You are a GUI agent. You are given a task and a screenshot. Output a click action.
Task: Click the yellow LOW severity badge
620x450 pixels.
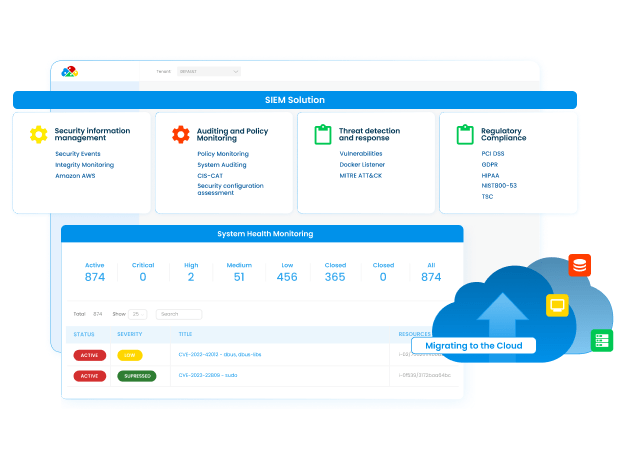coord(130,354)
